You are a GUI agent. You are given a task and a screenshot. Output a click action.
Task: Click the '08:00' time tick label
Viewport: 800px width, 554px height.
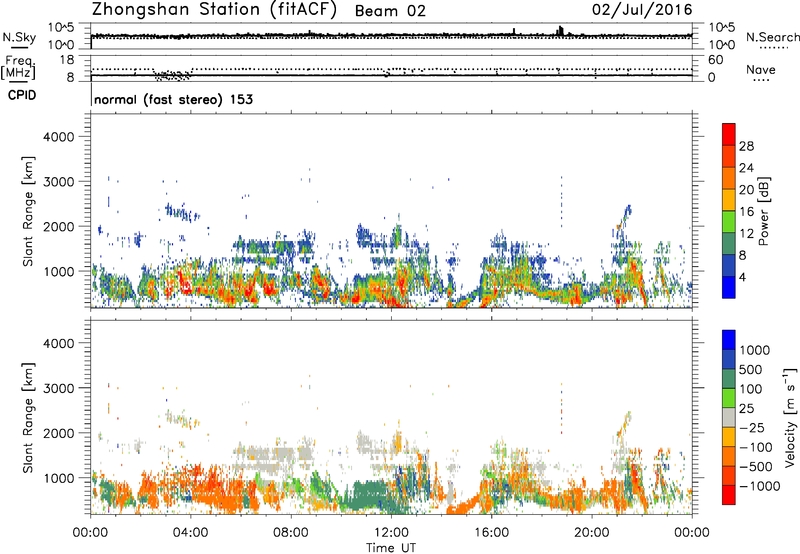pos(291,533)
